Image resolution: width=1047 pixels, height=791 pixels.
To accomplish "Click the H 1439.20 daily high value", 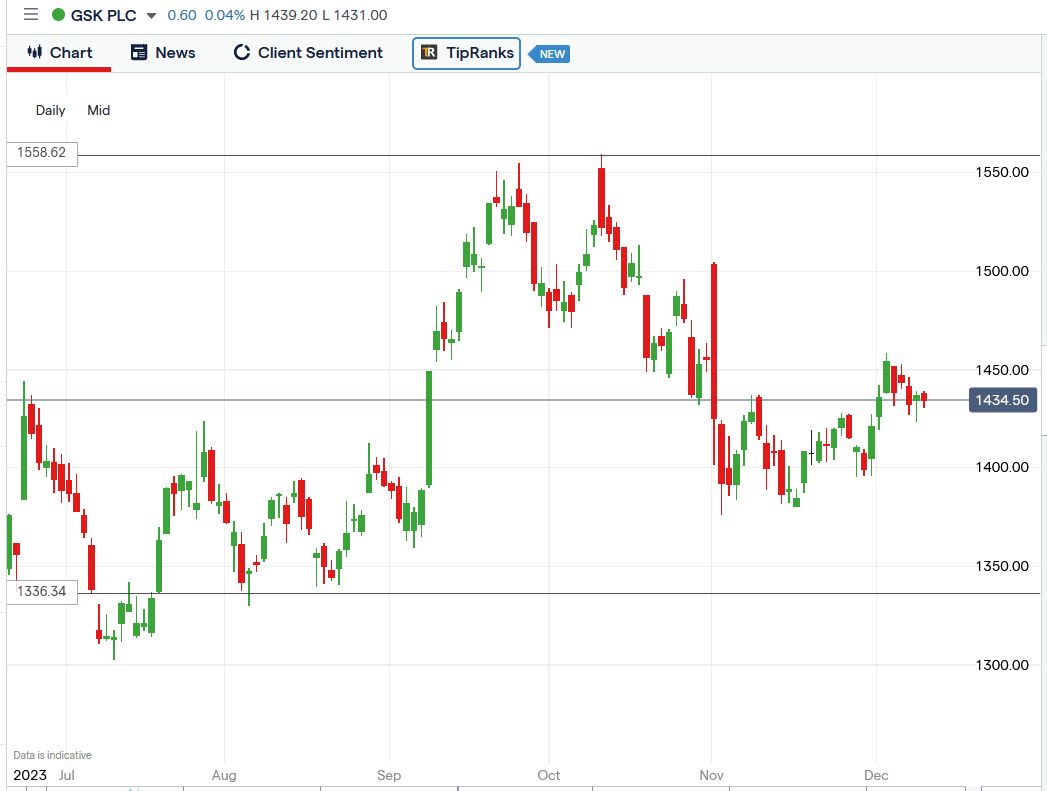I will (x=284, y=15).
